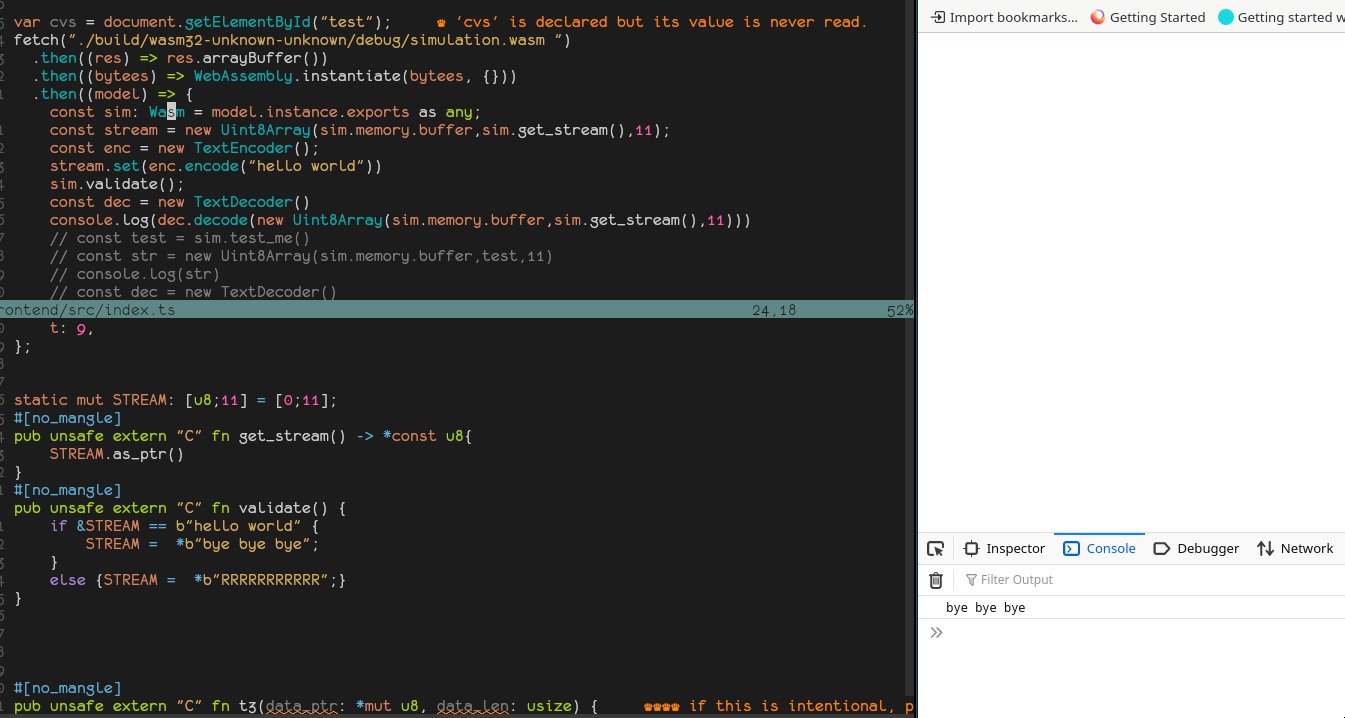This screenshot has height=718, width=1345.
Task: Click 'const sim' declaration line
Action: (x=266, y=112)
